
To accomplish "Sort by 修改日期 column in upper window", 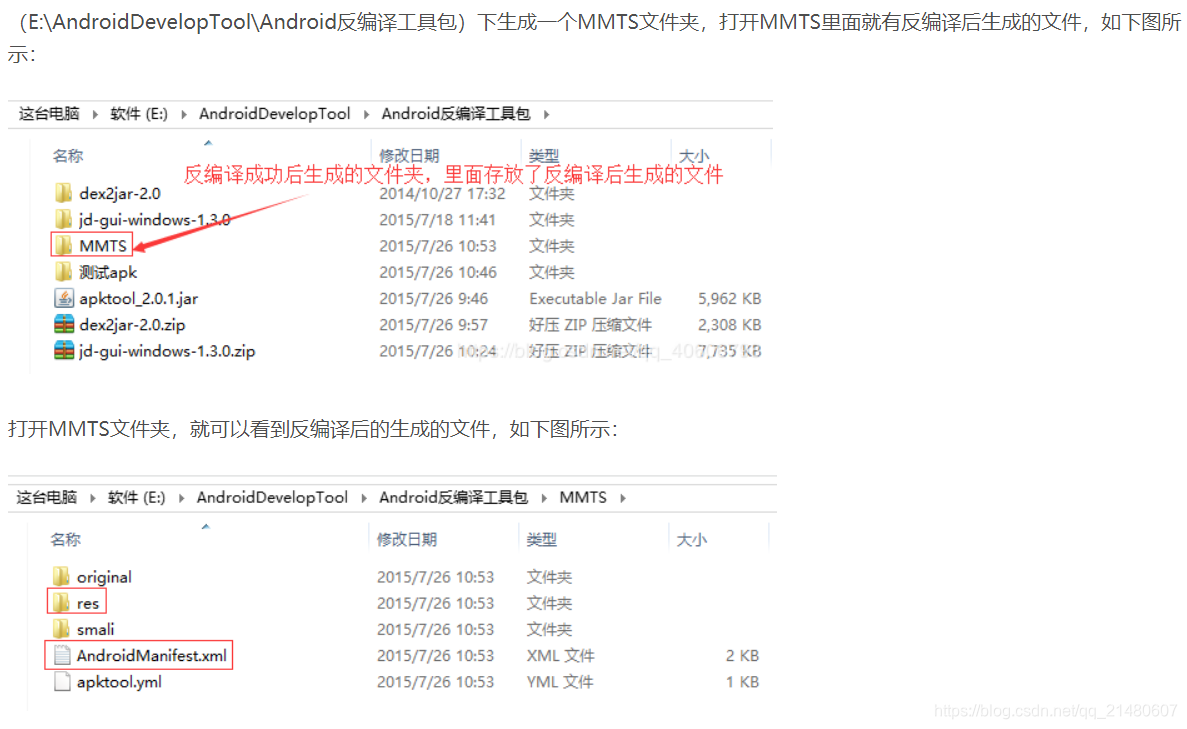I will click(x=409, y=156).
